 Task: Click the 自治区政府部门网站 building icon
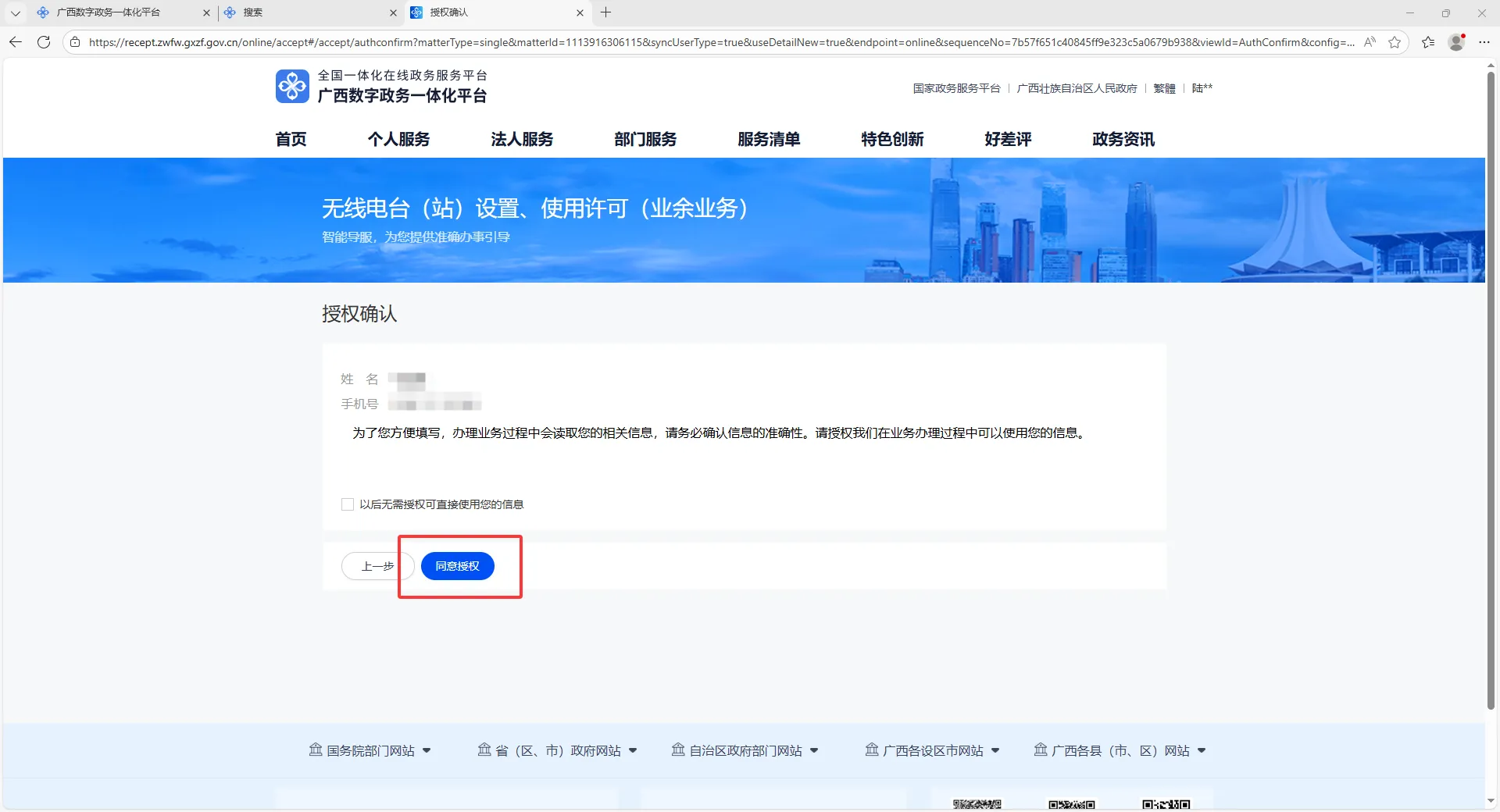click(677, 750)
